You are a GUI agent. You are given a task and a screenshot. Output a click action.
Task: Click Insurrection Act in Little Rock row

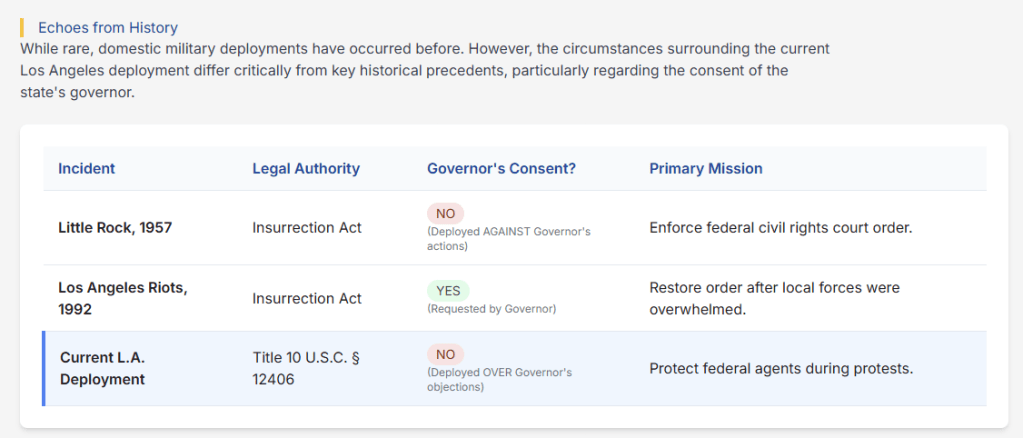click(x=306, y=228)
